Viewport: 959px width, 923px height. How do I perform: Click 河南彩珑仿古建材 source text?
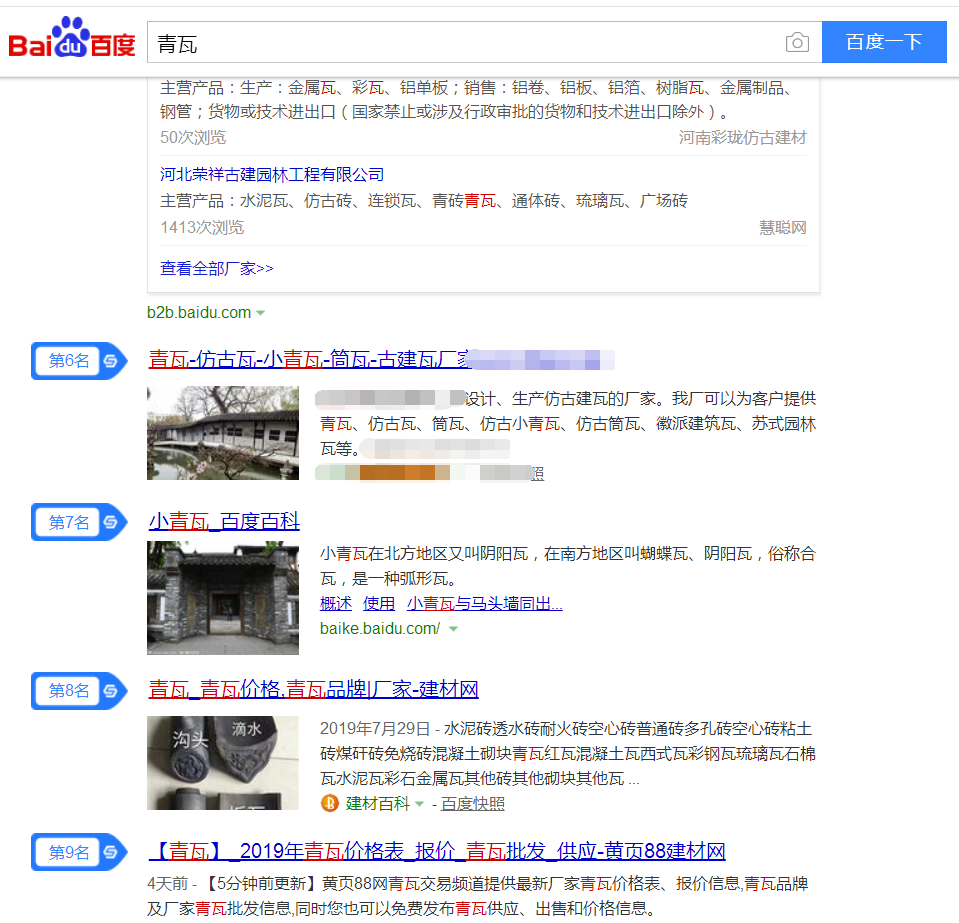[742, 138]
